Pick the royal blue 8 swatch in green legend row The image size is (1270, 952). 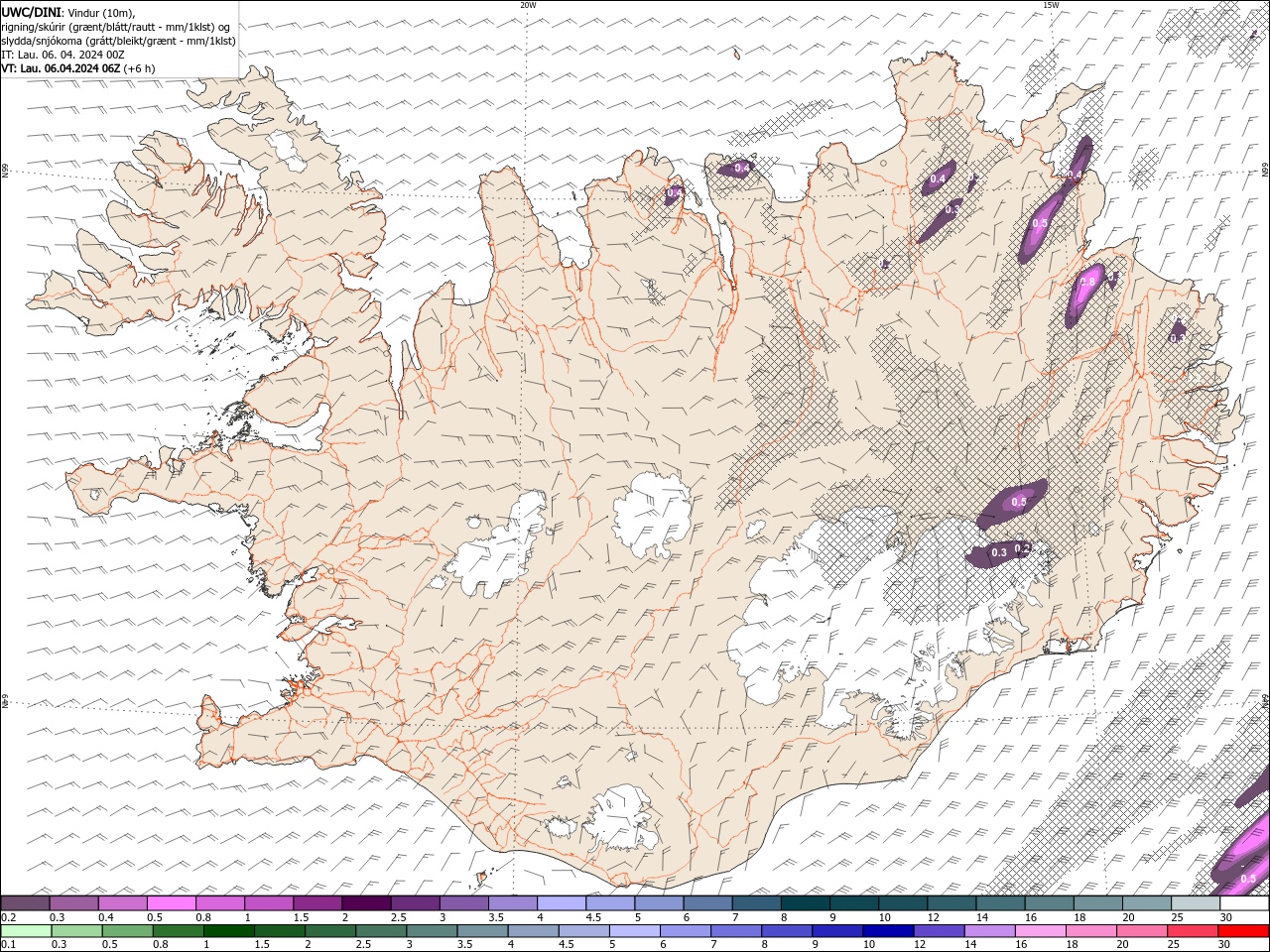point(786,931)
